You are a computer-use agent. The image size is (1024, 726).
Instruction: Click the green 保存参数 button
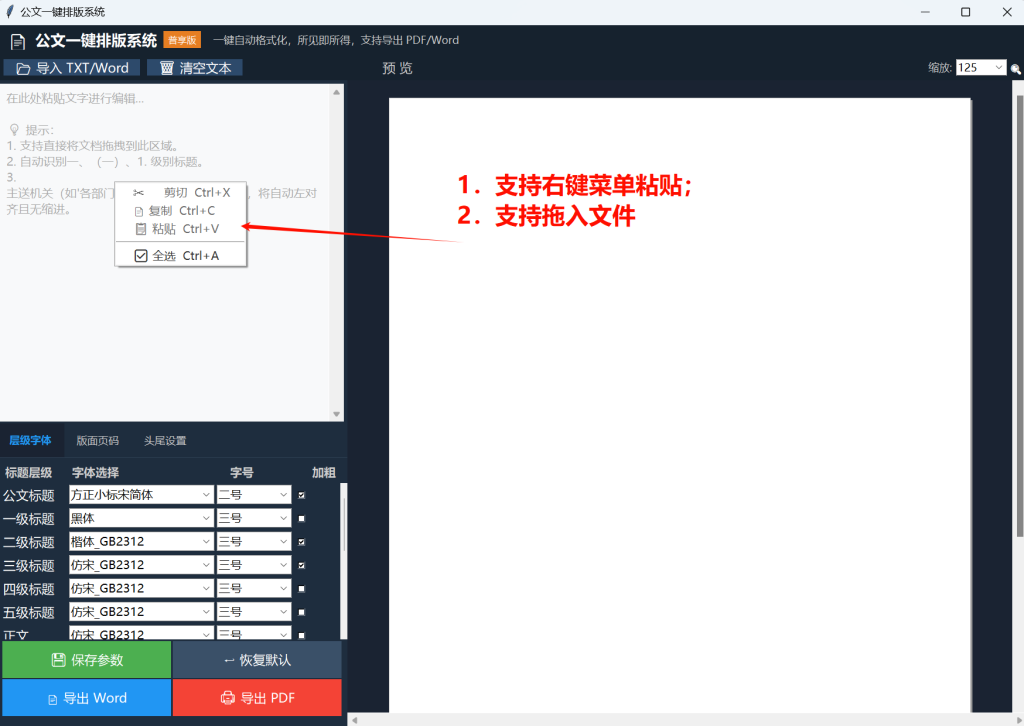pos(86,660)
